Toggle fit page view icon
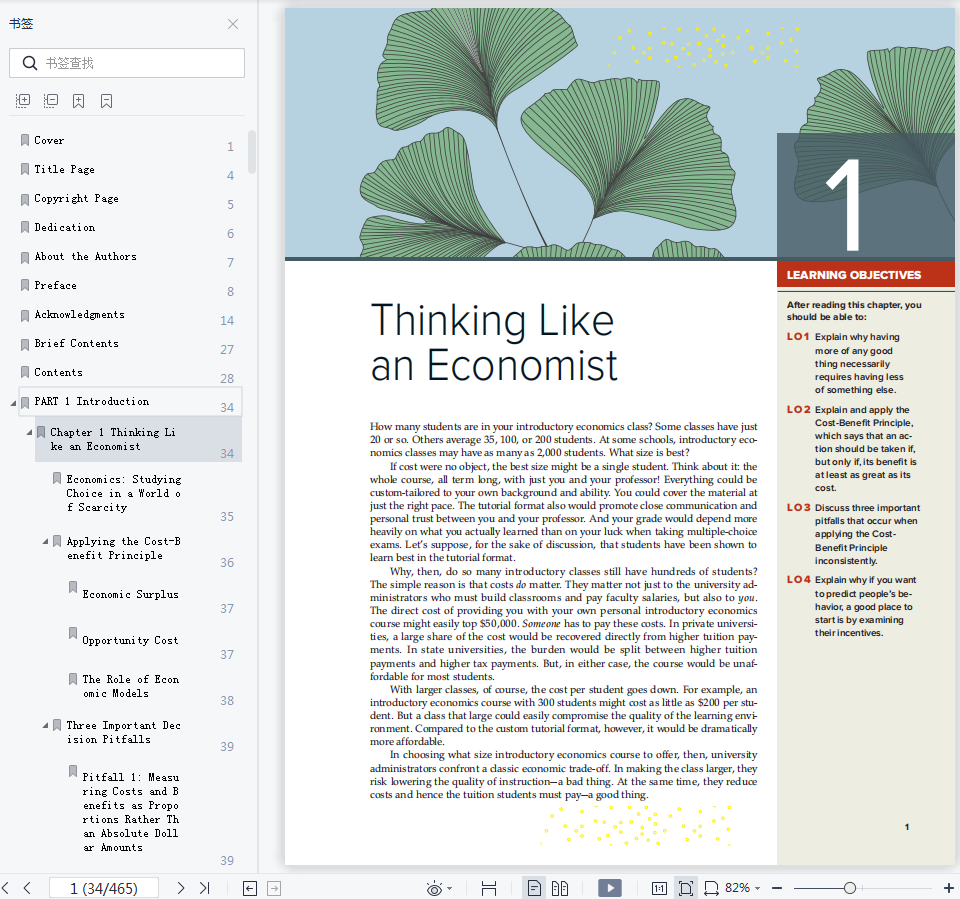Image resolution: width=960 pixels, height=899 pixels. click(686, 888)
